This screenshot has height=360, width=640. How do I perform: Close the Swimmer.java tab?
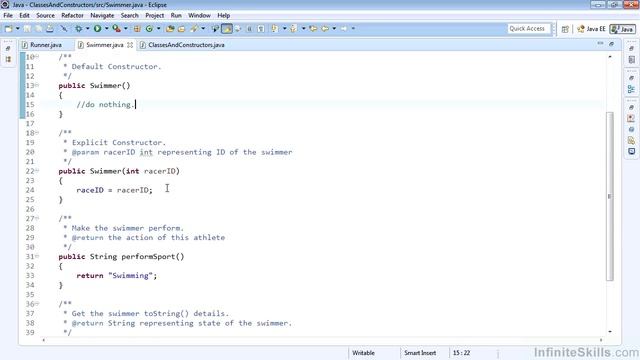click(130, 45)
